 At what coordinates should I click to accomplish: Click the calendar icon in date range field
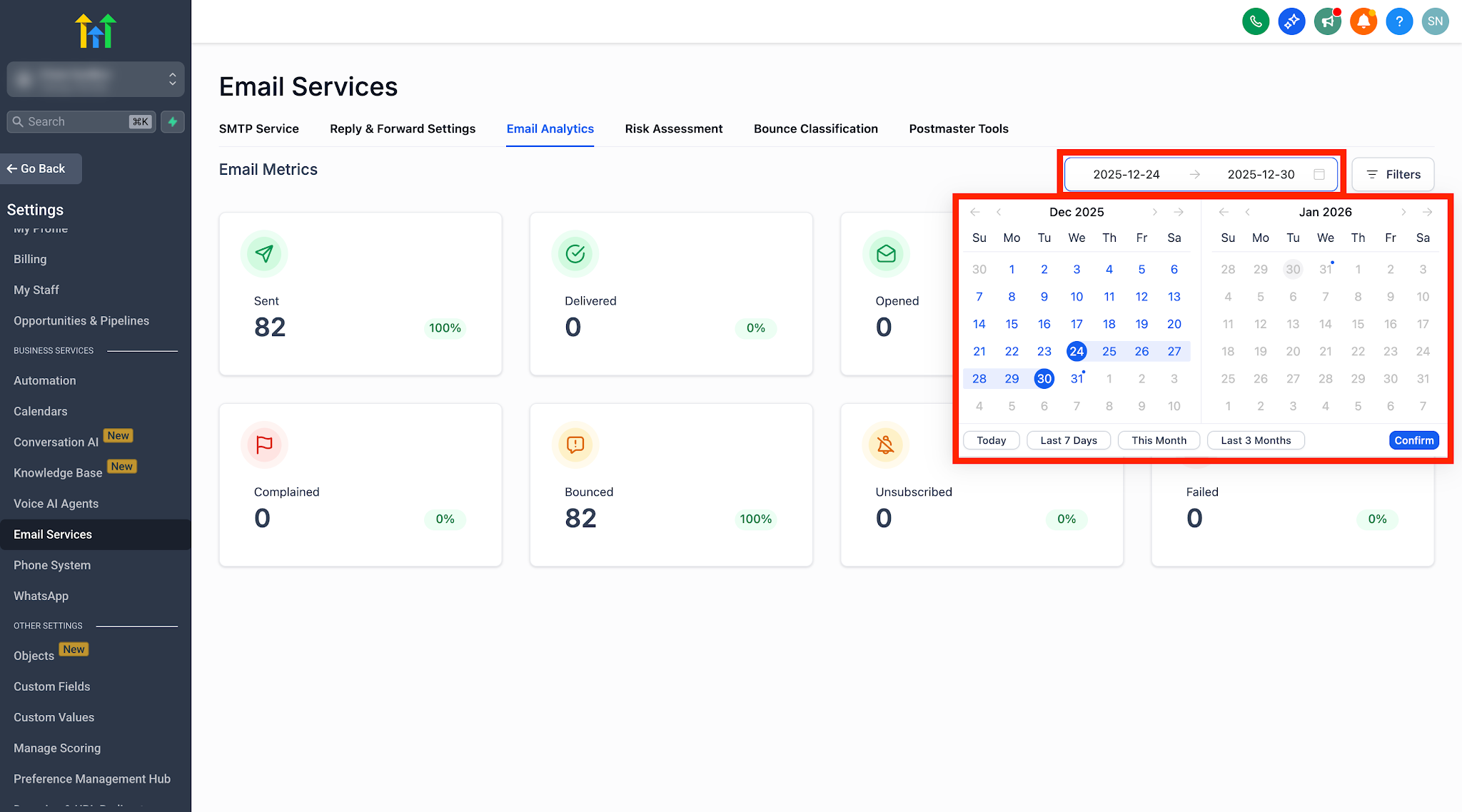[x=1319, y=174]
